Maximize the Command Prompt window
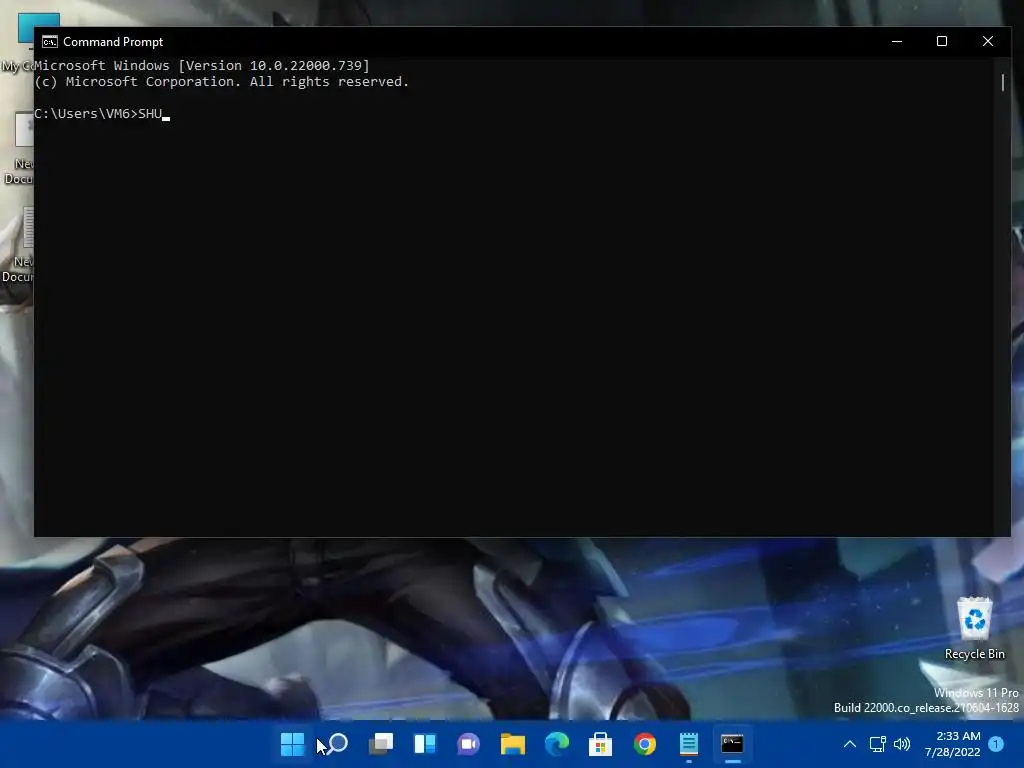 point(942,41)
